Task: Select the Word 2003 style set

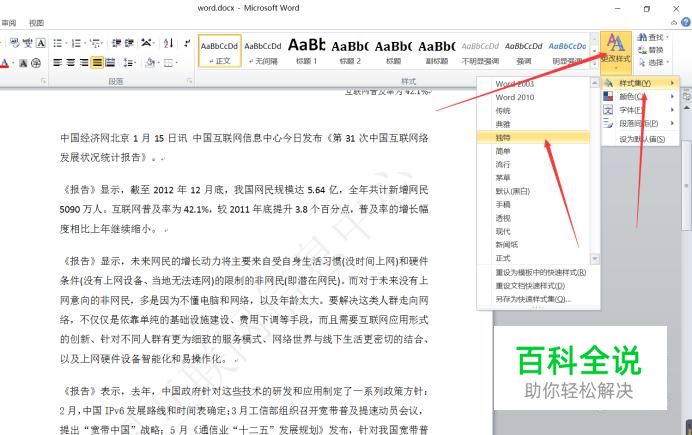Action: click(533, 84)
